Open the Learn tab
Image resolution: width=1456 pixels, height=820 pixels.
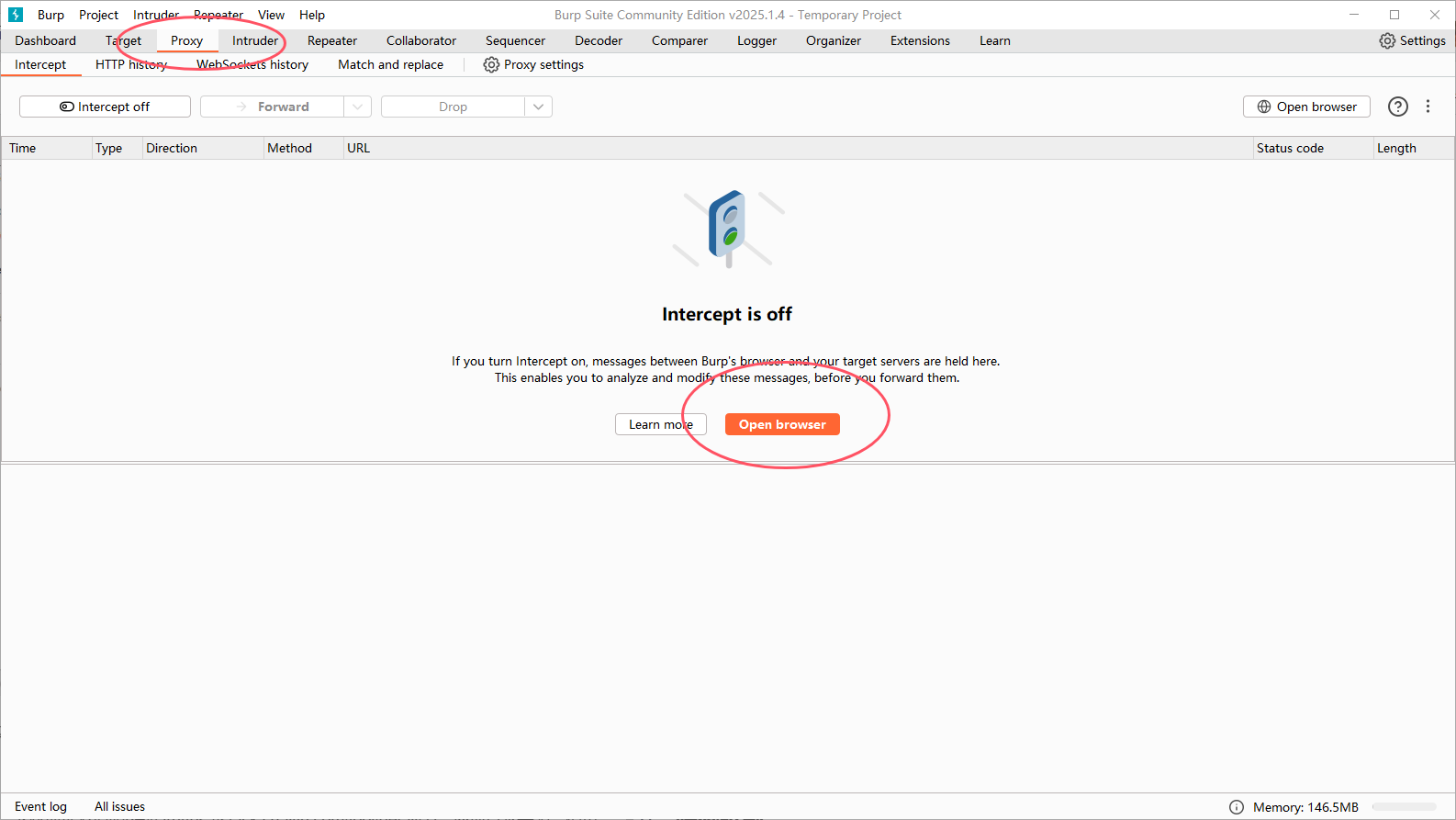[x=995, y=40]
